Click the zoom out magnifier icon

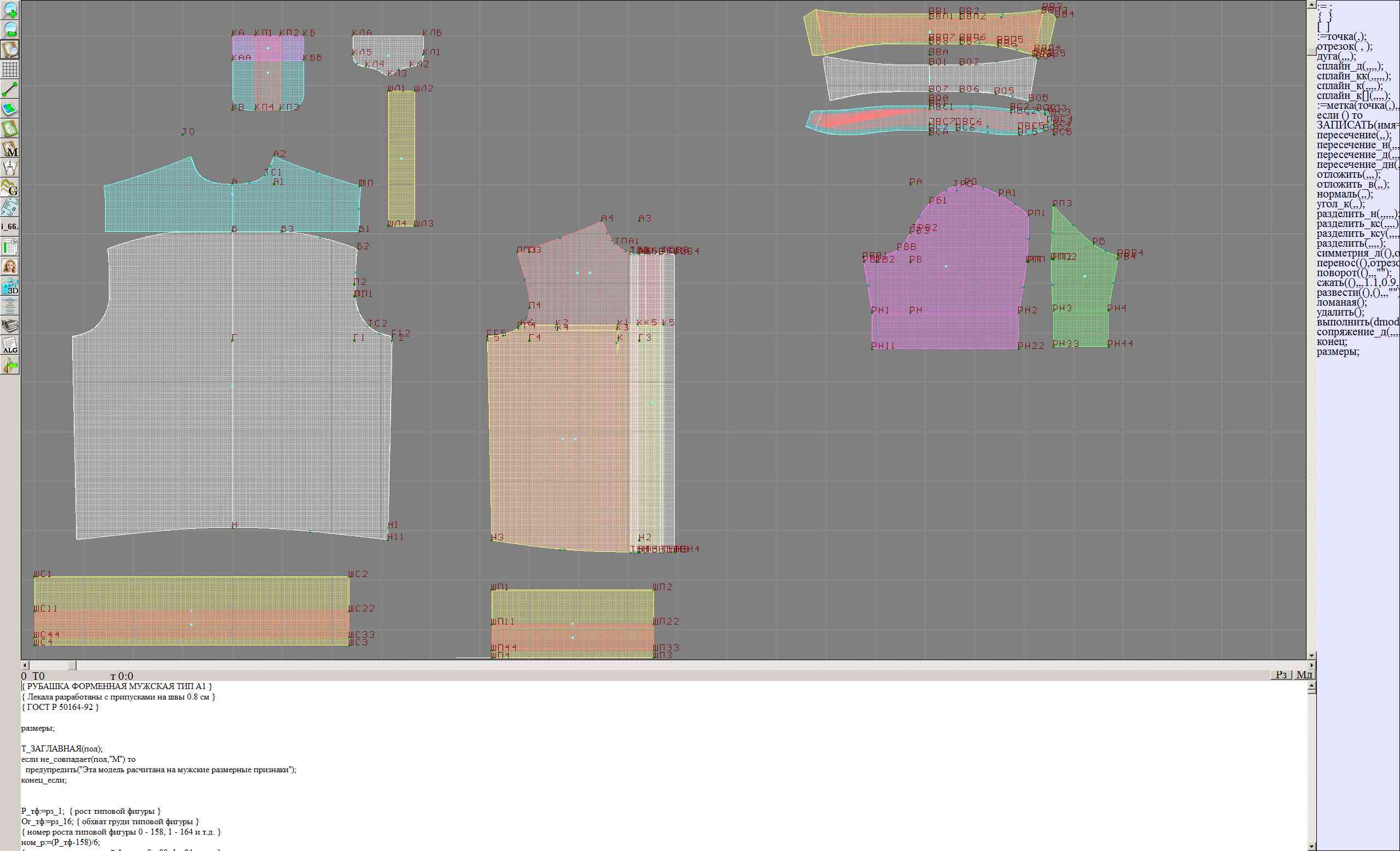pos(10,30)
